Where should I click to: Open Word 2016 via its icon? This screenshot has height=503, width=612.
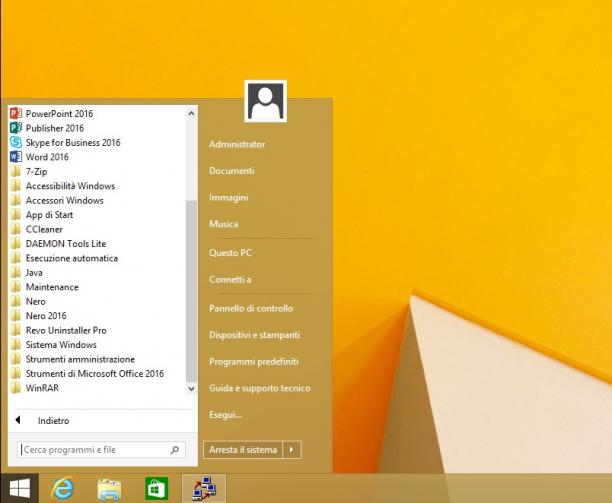16,157
